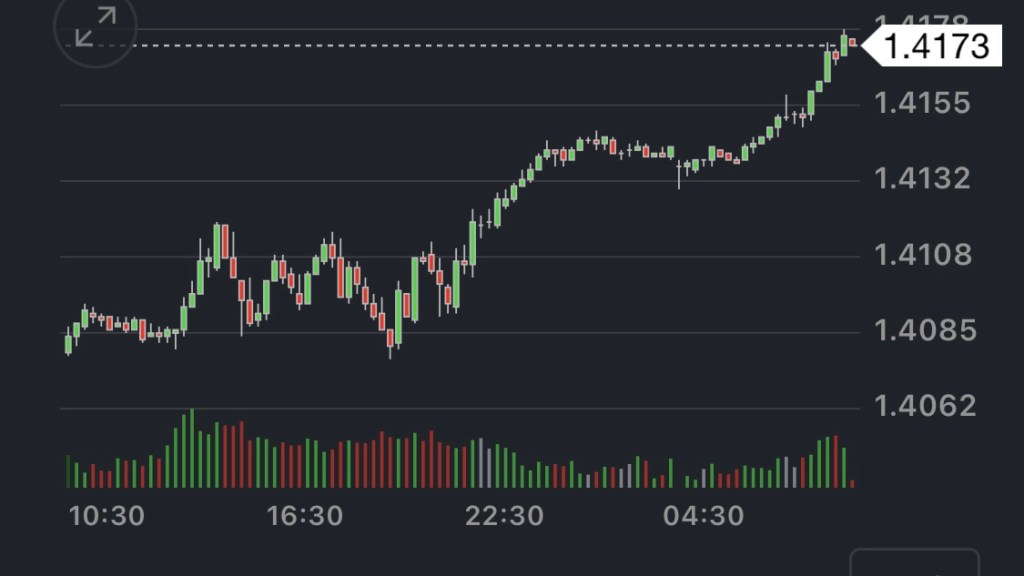Screen dimensions: 1024x576
Task: Select the 22:30 time marker
Action: pos(504,516)
